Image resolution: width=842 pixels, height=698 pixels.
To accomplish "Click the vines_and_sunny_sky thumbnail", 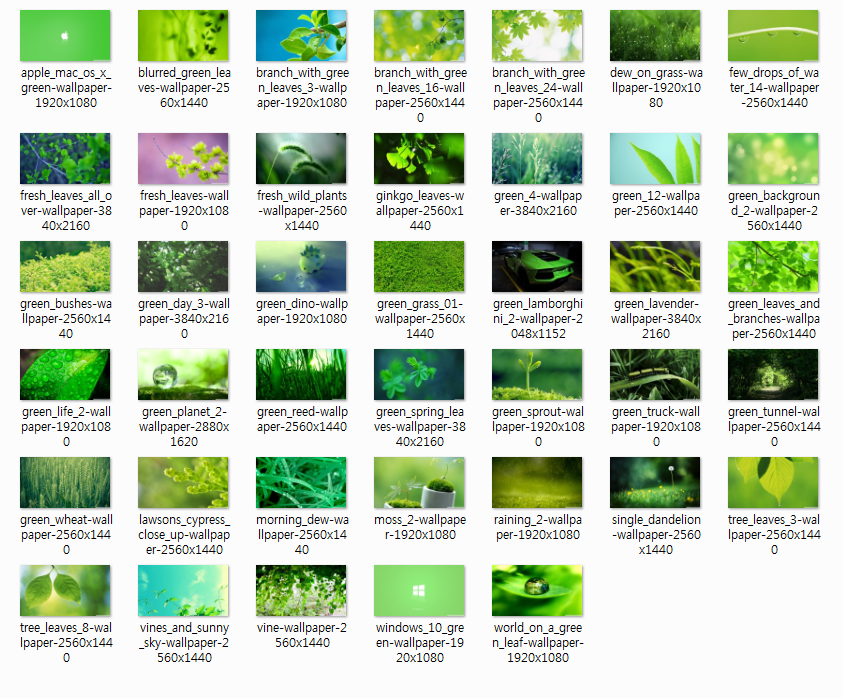I will click(183, 590).
